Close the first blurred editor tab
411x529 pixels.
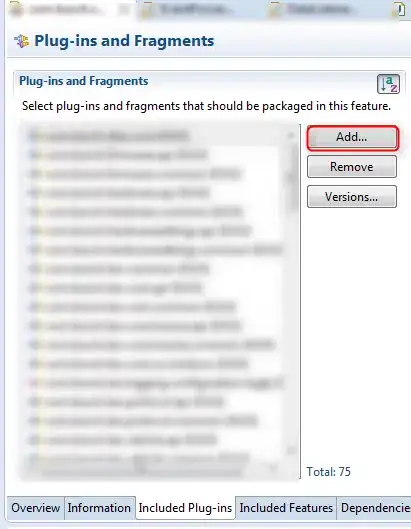[124, 10]
